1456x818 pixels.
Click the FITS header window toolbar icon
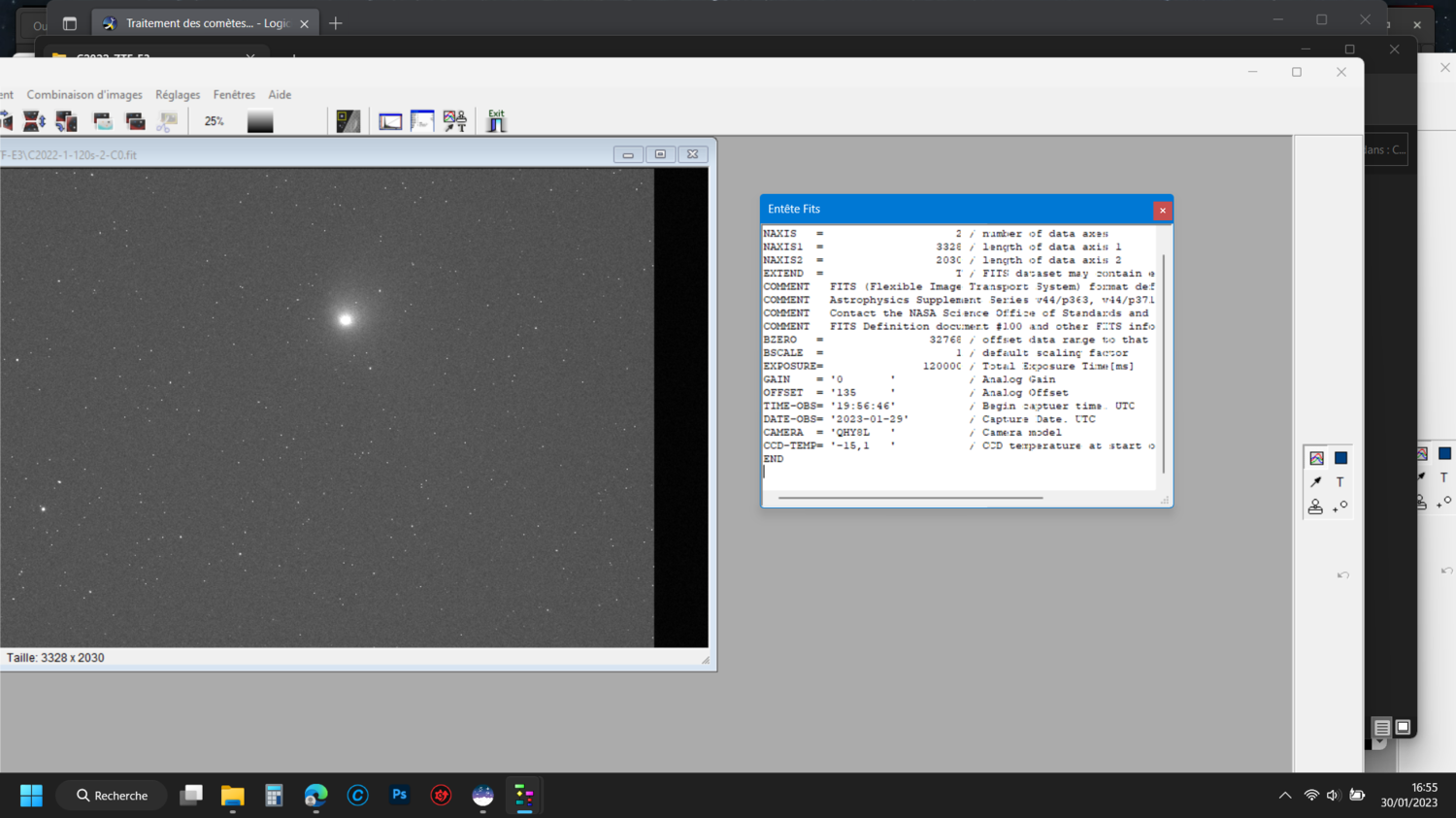422,121
